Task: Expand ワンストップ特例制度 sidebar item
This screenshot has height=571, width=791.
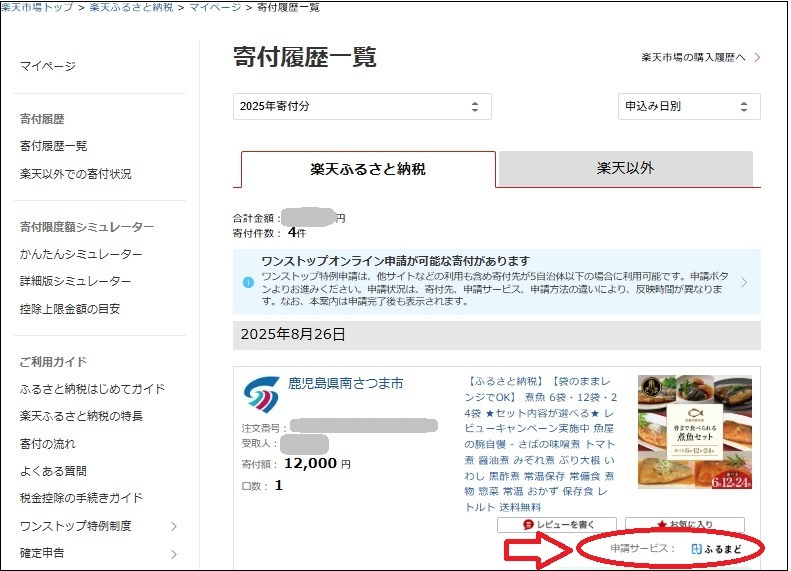Action: (173, 526)
